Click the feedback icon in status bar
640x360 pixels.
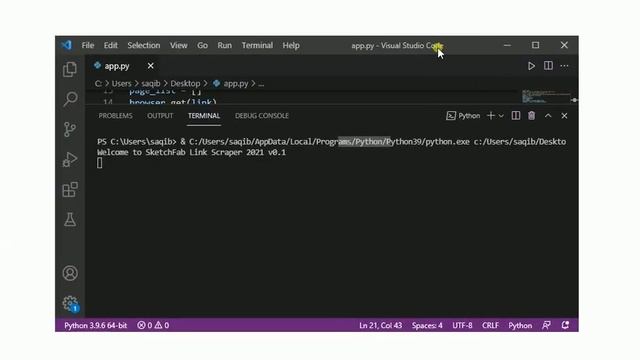click(546, 325)
